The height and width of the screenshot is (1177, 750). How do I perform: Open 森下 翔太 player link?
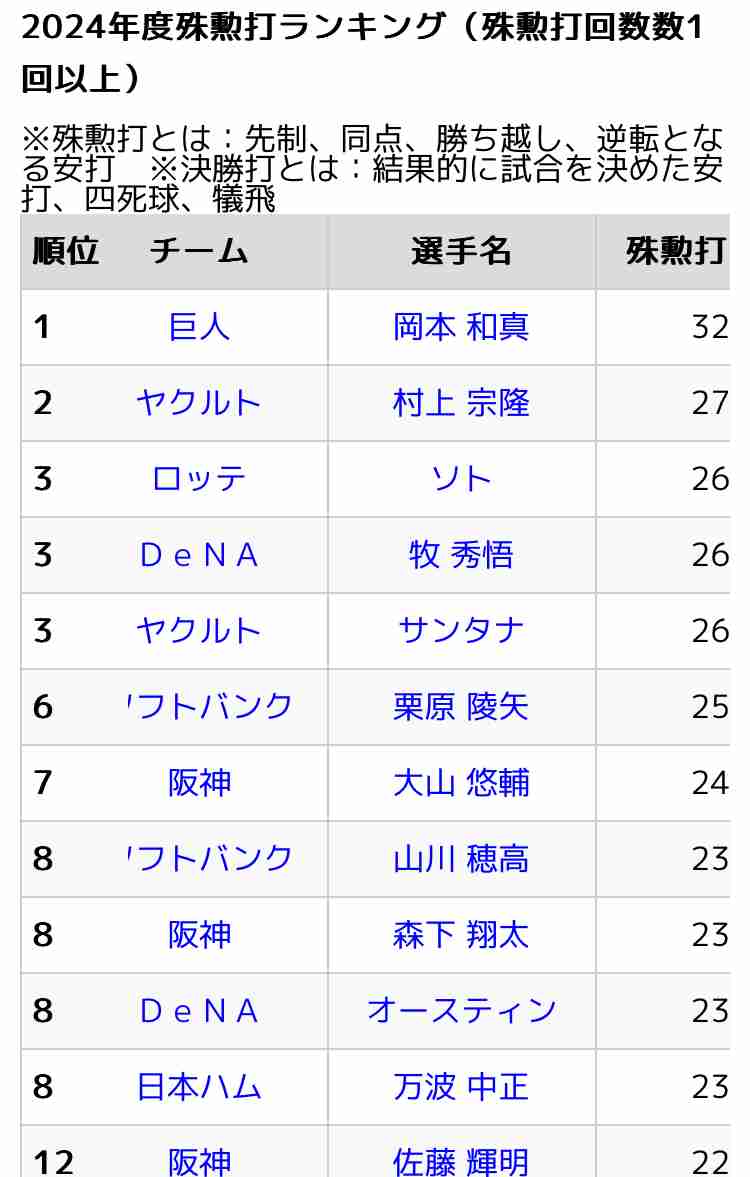pyautogui.click(x=461, y=935)
